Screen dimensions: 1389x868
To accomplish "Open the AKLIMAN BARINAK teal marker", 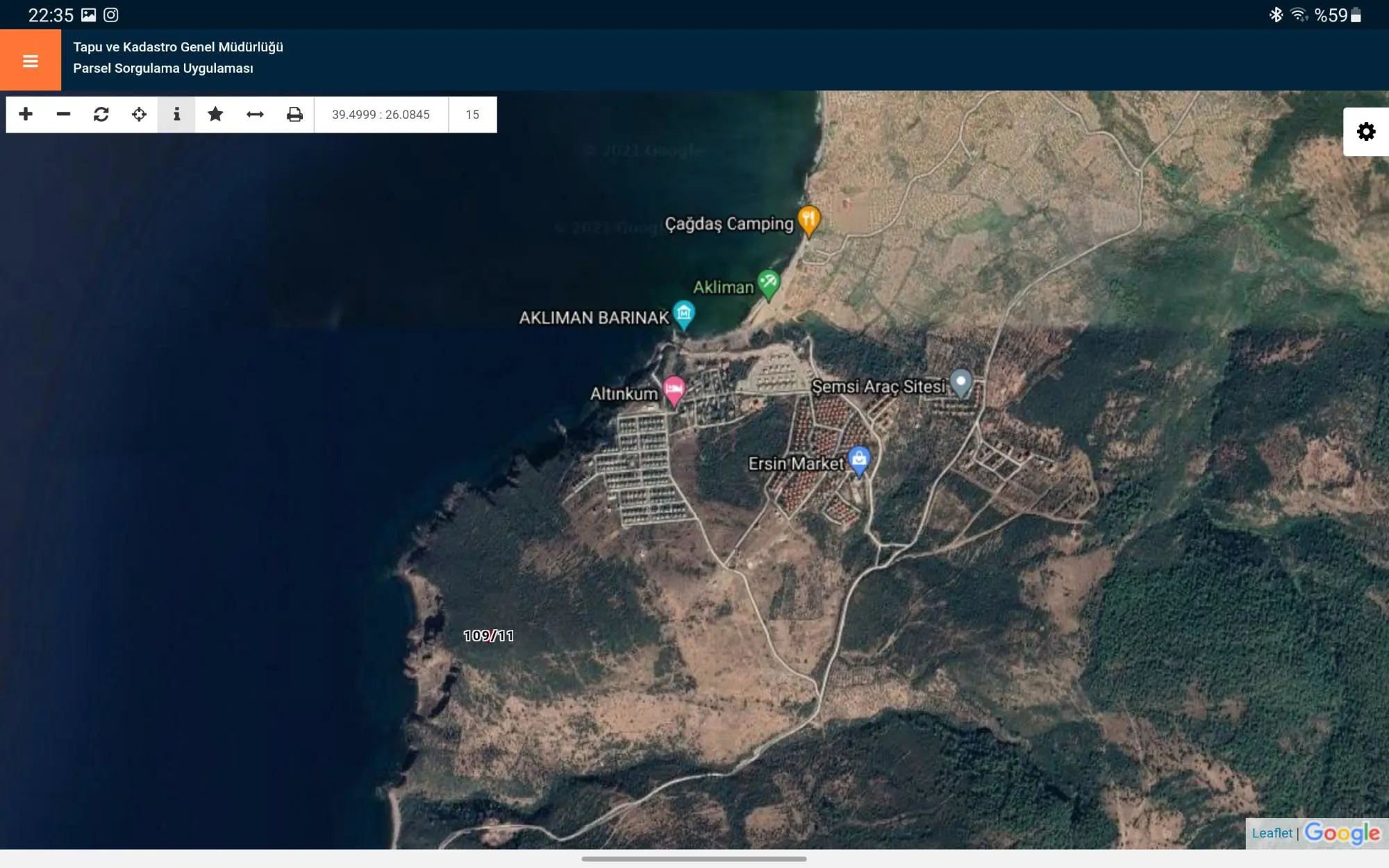I will click(684, 315).
